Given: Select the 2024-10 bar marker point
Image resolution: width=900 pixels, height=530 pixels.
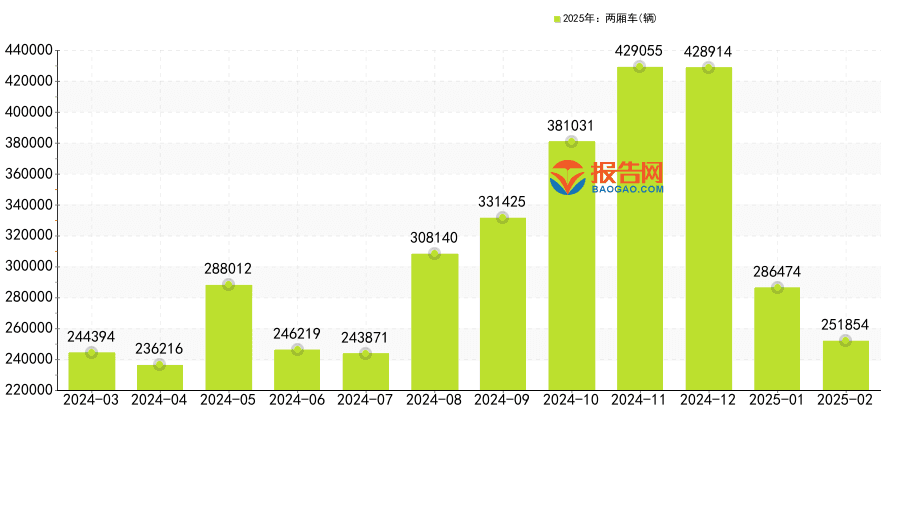Looking at the screenshot, I should pos(571,141).
